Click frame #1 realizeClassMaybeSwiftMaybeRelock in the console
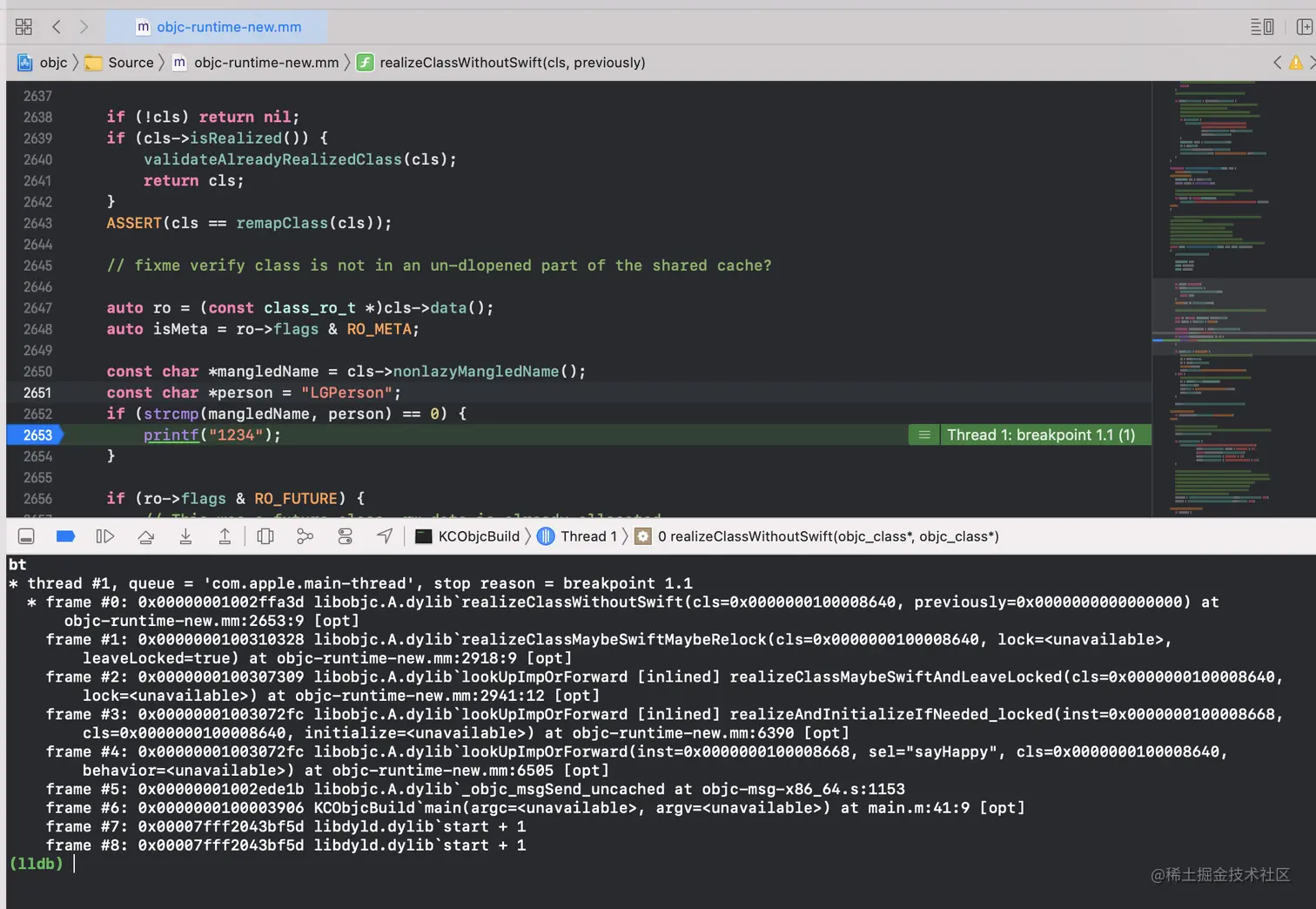The image size is (1316, 909). click(x=609, y=649)
